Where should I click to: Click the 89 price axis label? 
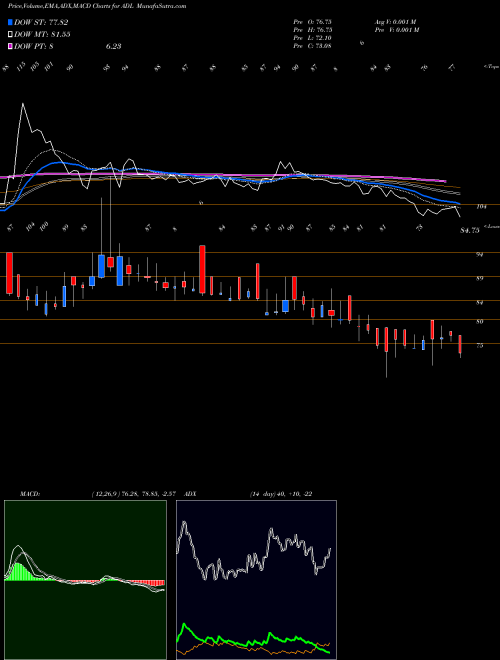pyautogui.click(x=480, y=278)
